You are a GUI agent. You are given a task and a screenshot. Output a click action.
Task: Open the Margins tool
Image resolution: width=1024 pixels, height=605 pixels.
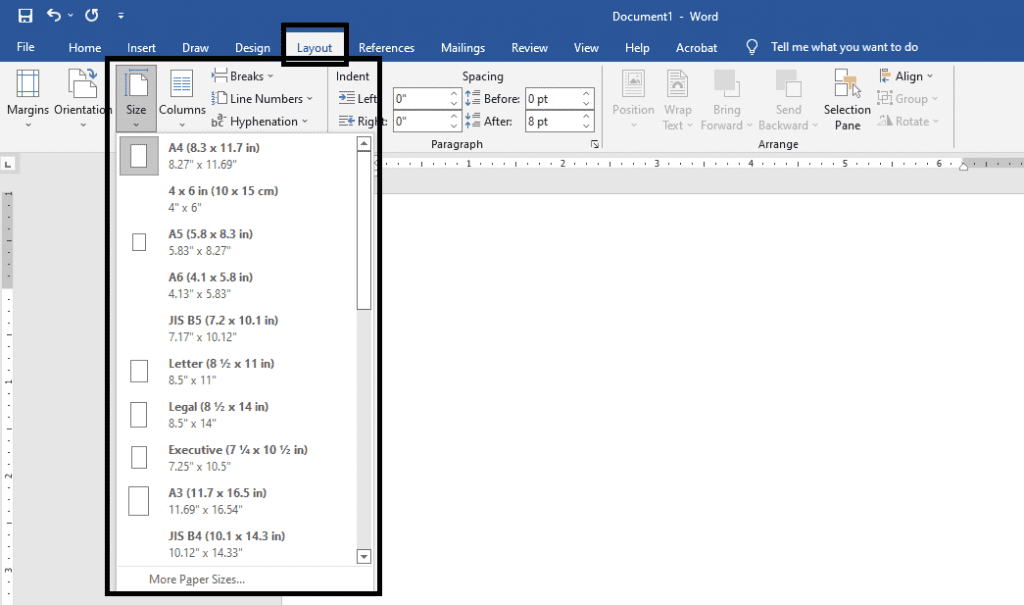27,98
